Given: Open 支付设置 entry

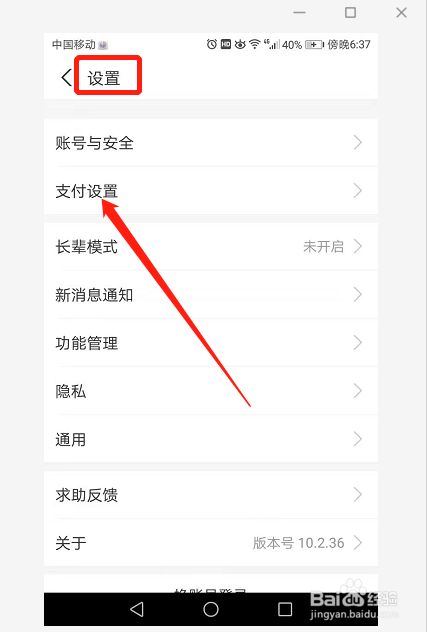Looking at the screenshot, I should point(211,191).
